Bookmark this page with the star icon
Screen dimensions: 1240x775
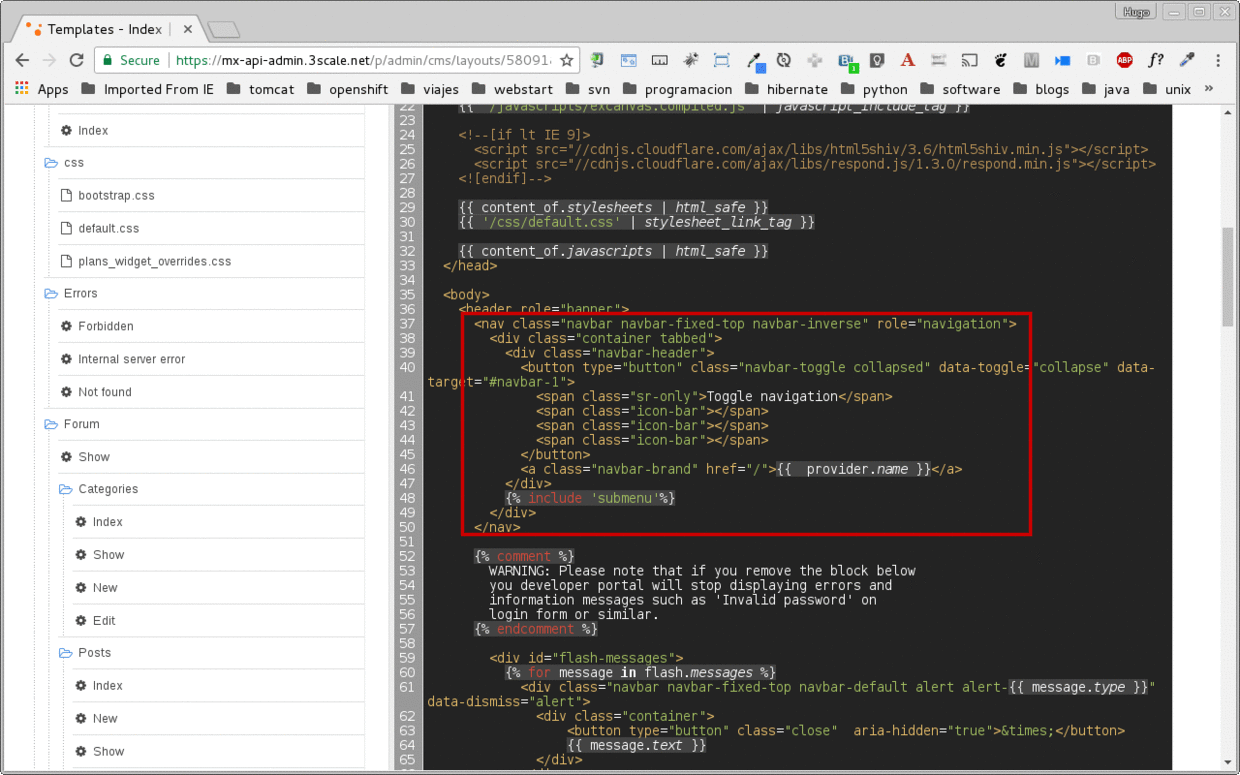point(567,60)
